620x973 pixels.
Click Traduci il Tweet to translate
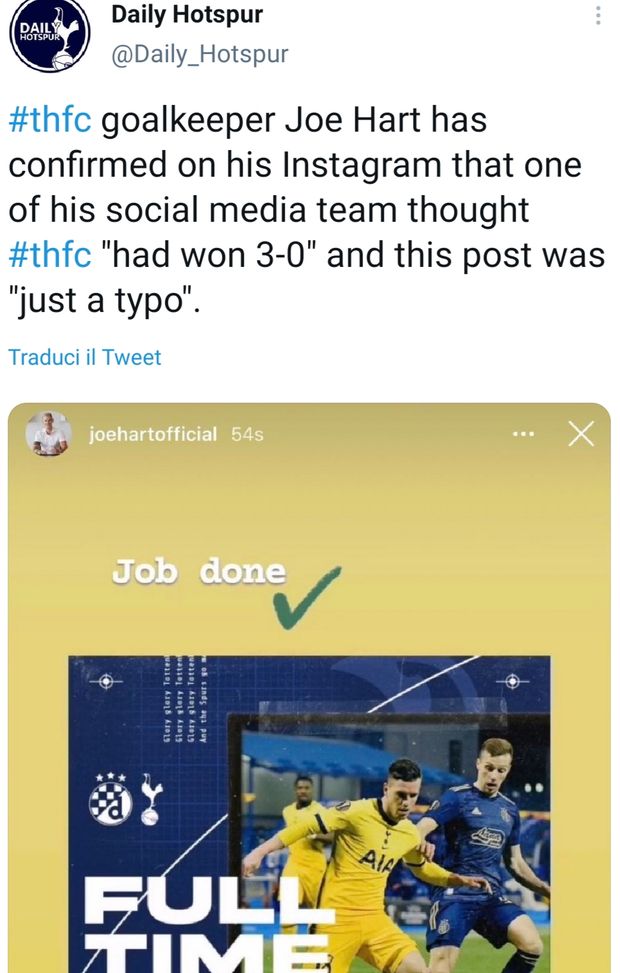[x=85, y=357]
